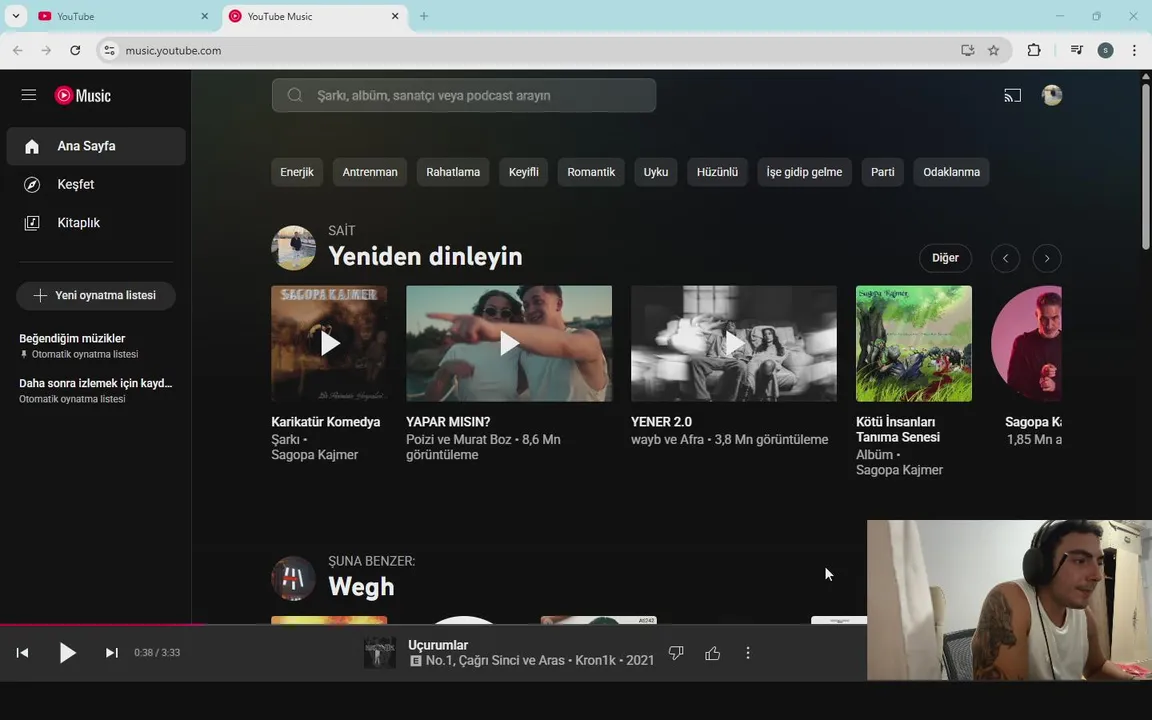Bookmark this page with star

(993, 50)
